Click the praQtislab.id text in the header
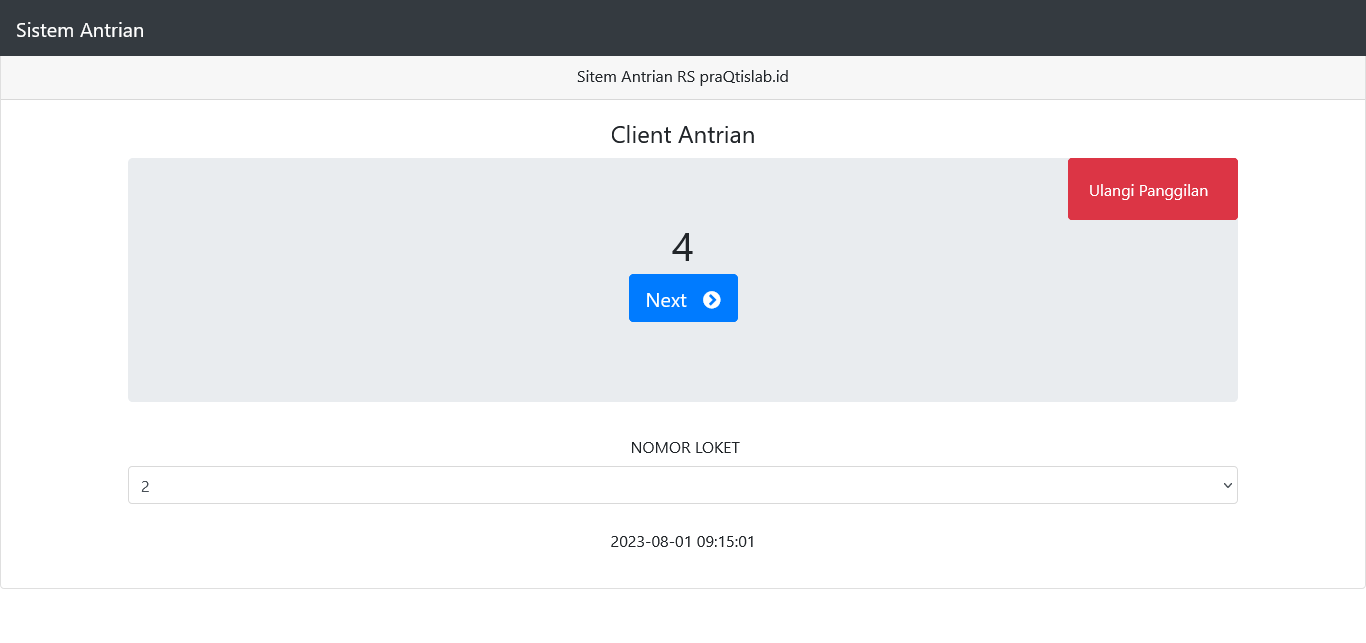 (x=744, y=77)
